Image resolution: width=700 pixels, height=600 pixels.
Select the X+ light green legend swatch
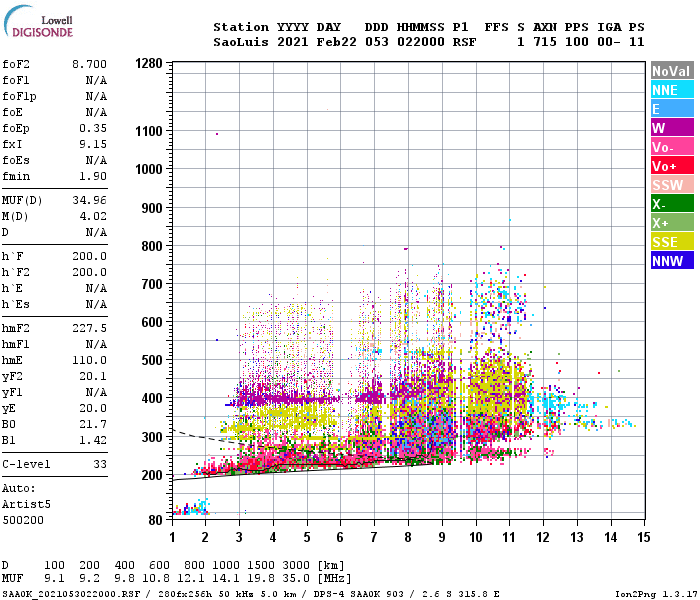672,222
